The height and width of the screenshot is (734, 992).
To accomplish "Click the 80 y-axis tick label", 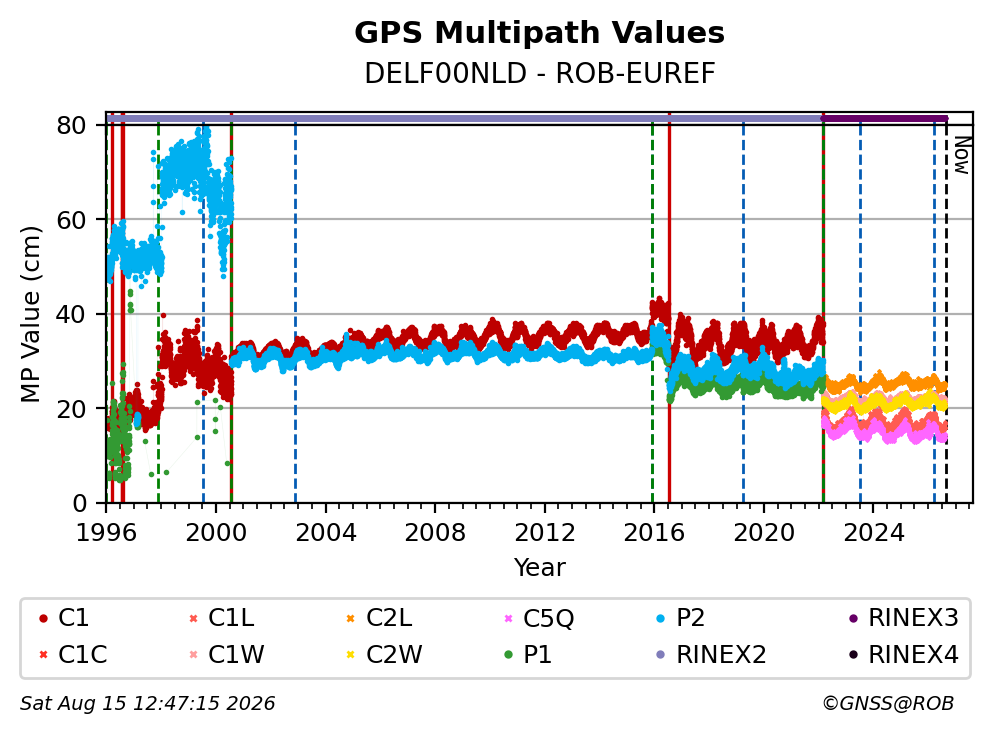I will tap(71, 125).
